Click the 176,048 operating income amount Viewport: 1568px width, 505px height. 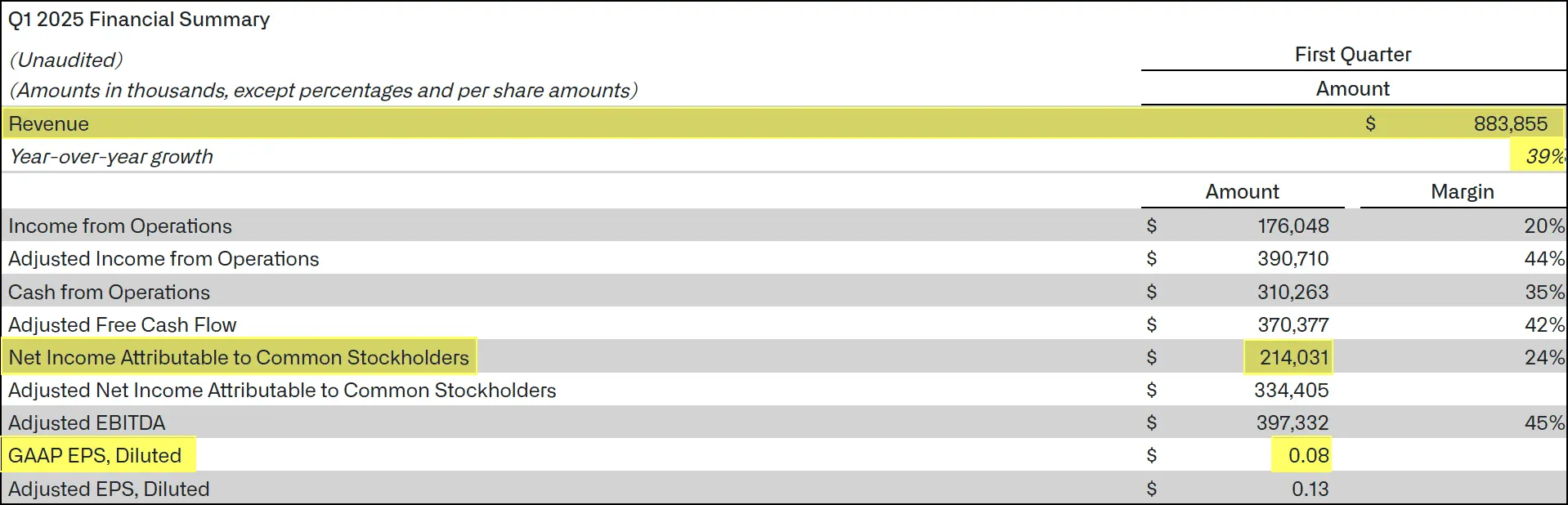(1292, 226)
